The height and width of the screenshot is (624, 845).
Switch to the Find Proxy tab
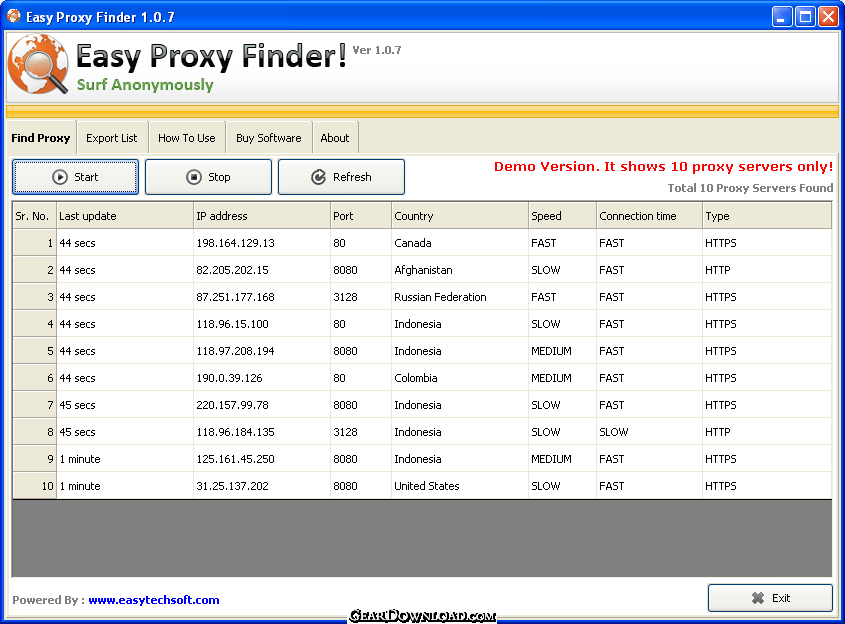tap(41, 138)
